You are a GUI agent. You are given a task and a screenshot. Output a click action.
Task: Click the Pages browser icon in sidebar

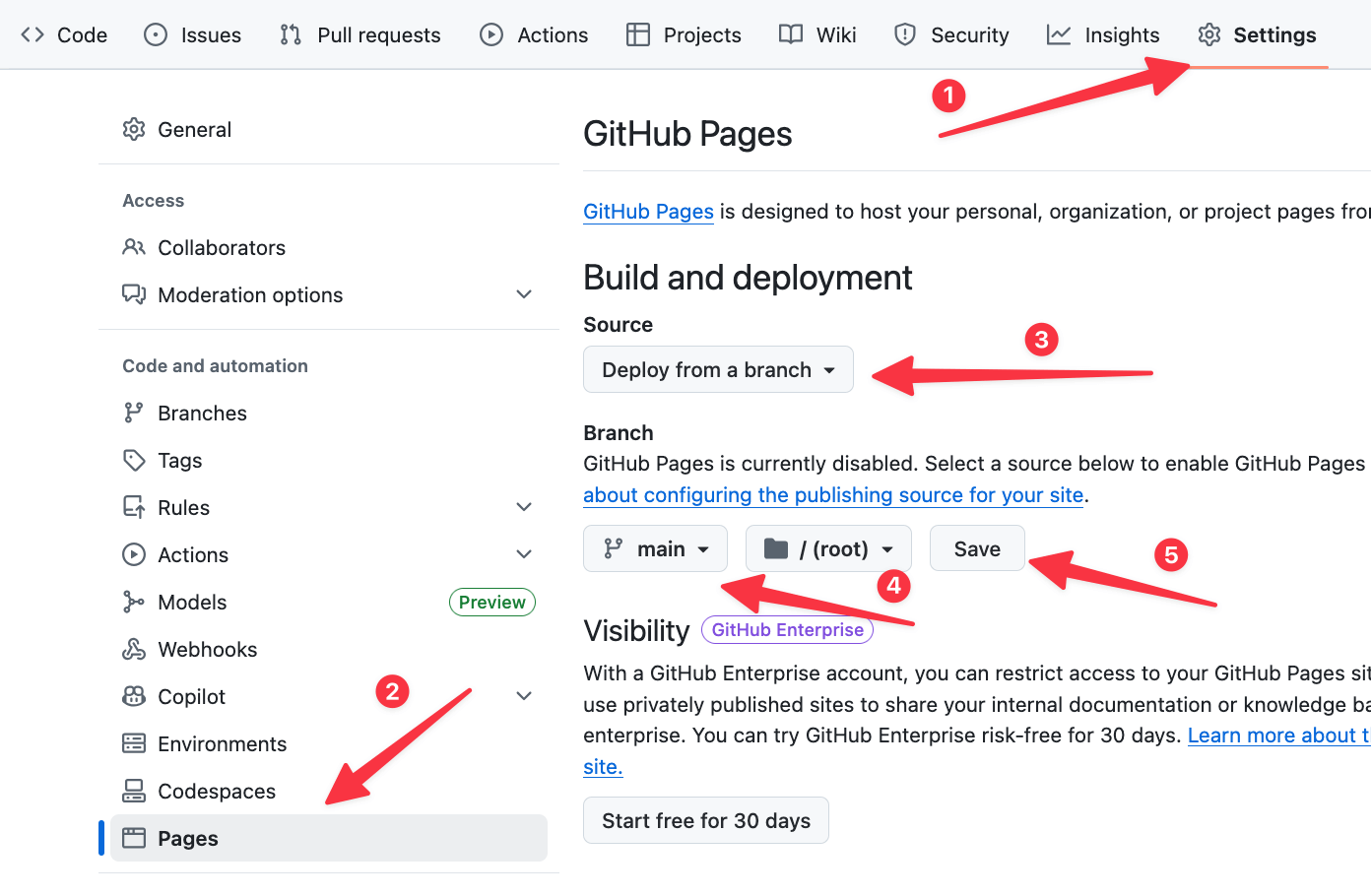[134, 838]
